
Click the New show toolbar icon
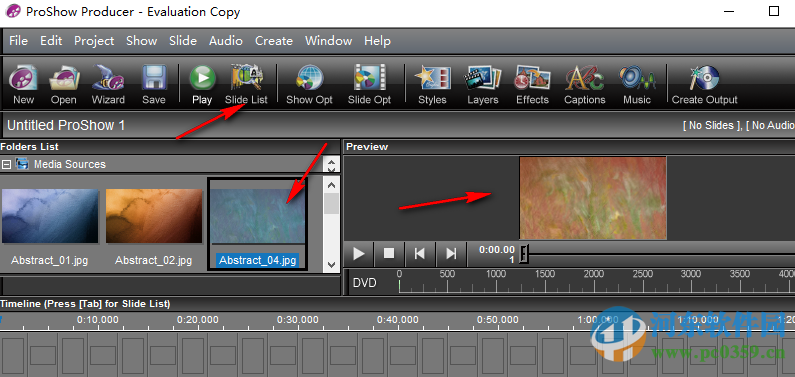23,85
